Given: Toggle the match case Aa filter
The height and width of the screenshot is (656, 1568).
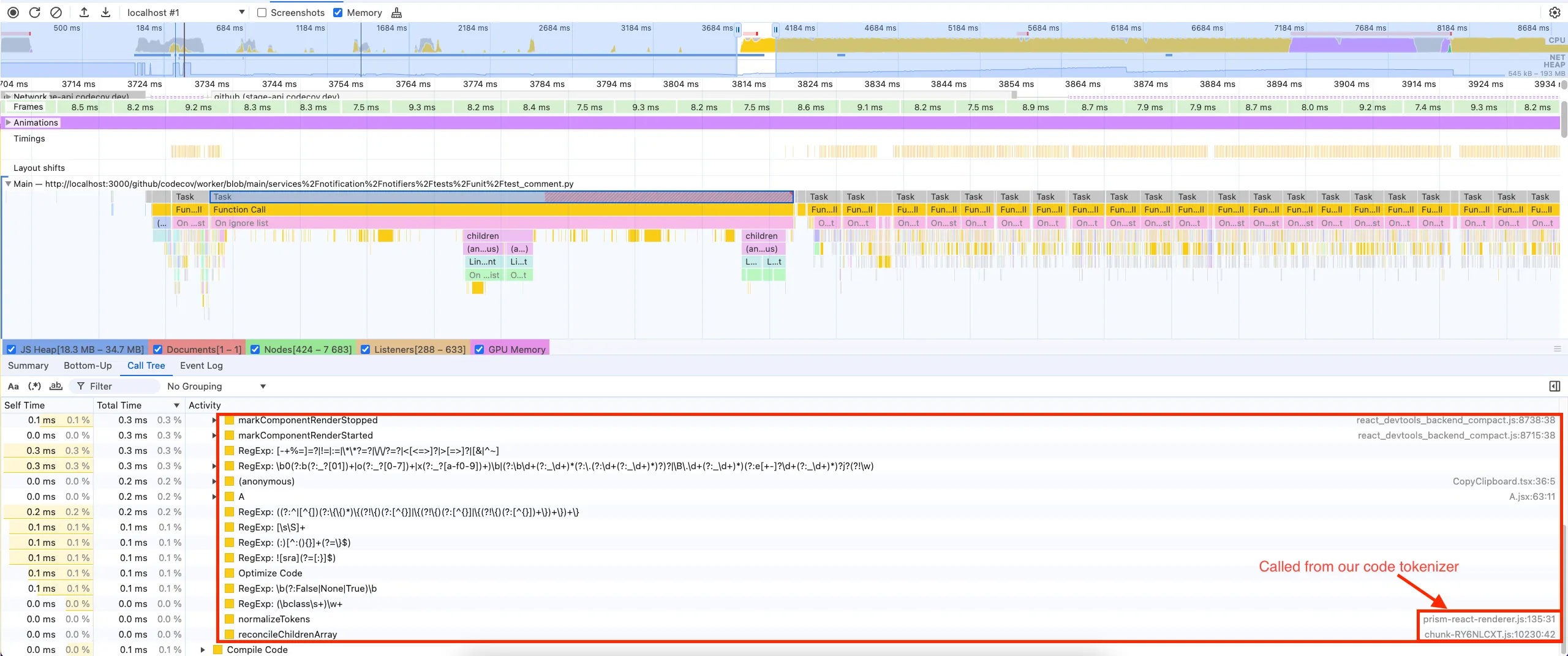Looking at the screenshot, I should tap(13, 386).
